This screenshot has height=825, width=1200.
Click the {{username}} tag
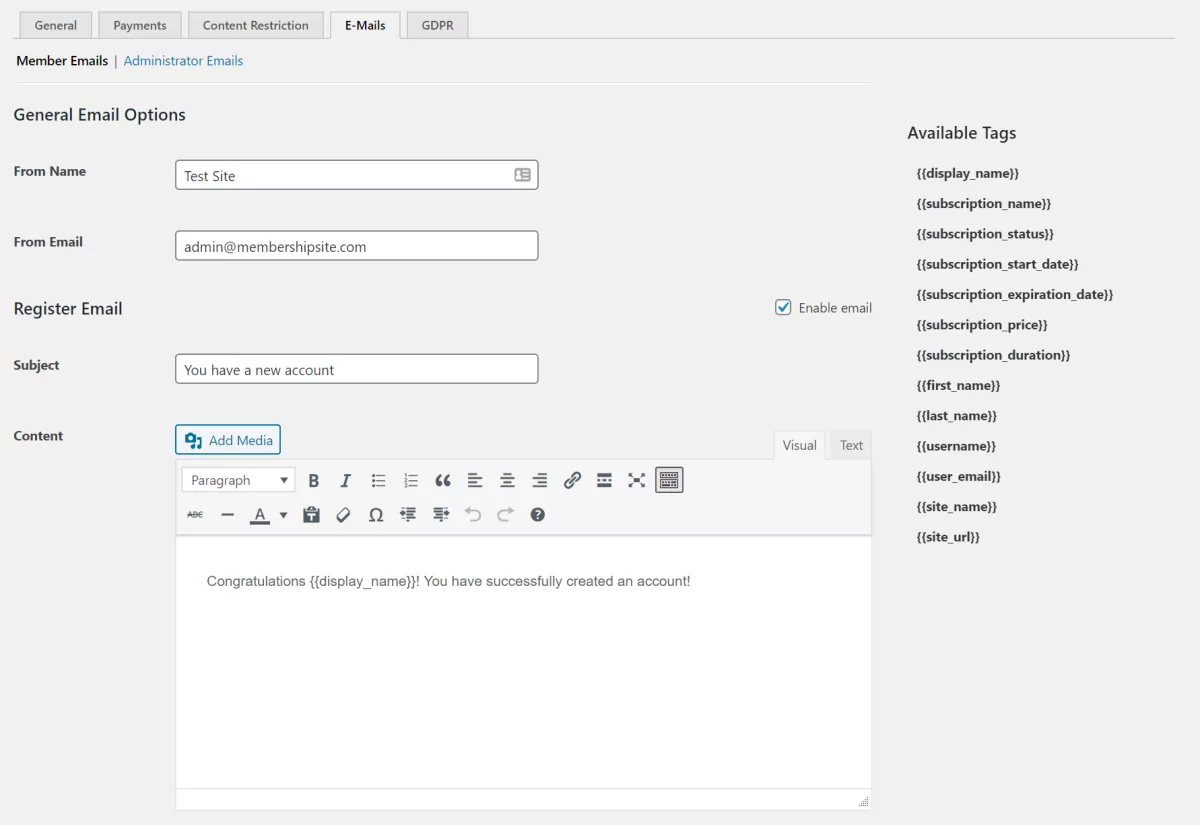956,446
